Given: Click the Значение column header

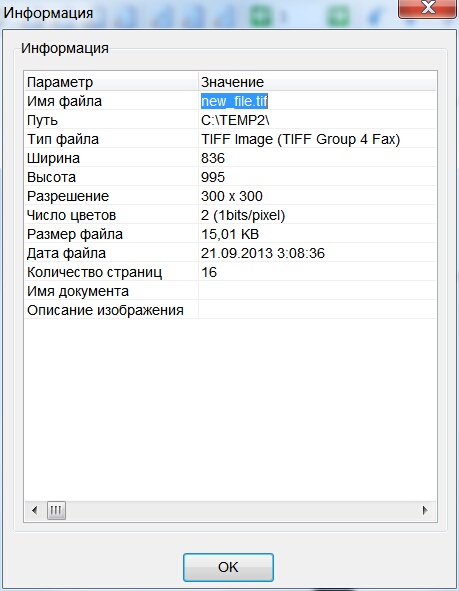Looking at the screenshot, I should tap(317, 82).
